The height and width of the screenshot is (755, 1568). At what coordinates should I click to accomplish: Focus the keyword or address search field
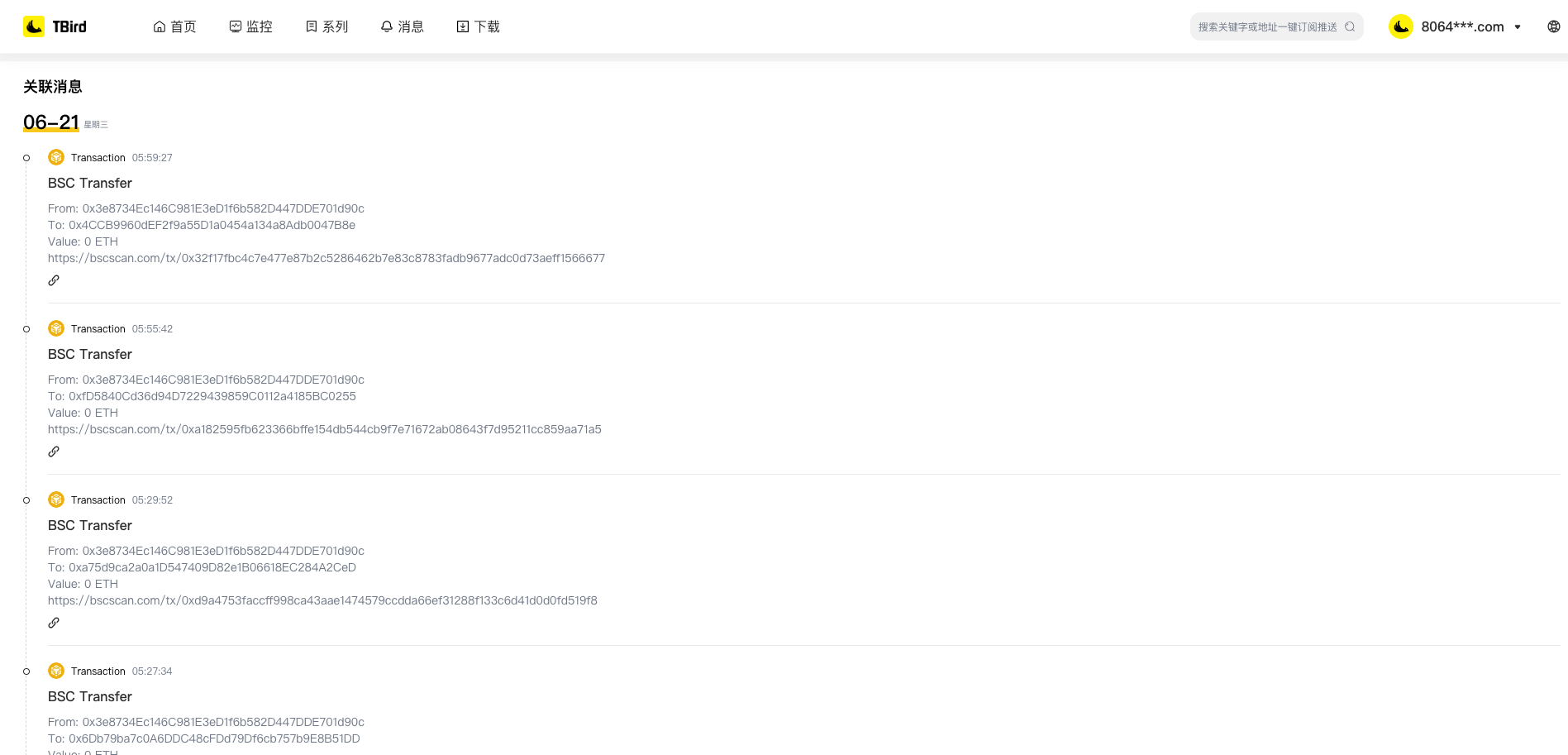tap(1266, 26)
